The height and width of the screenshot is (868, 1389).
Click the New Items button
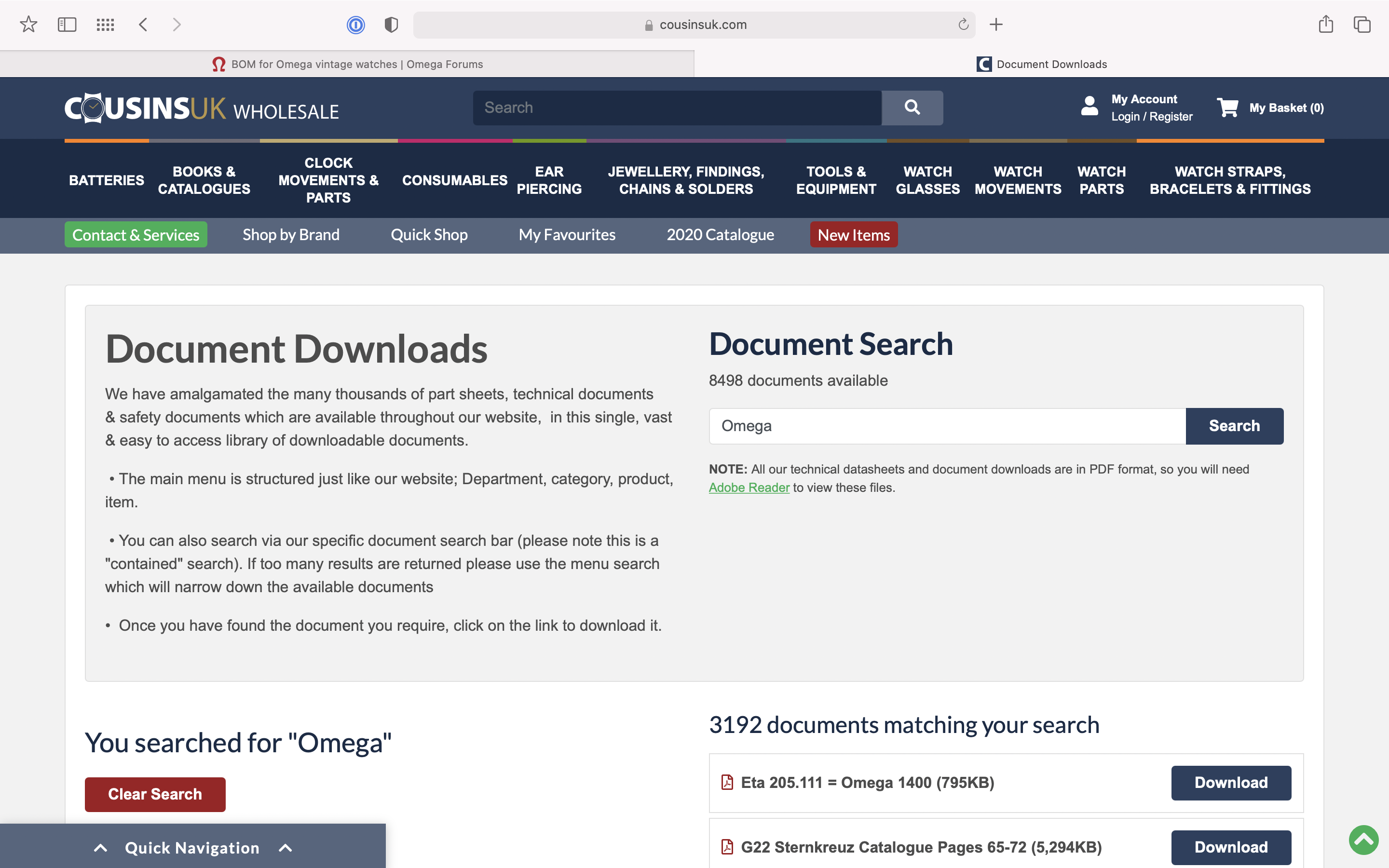(x=854, y=235)
